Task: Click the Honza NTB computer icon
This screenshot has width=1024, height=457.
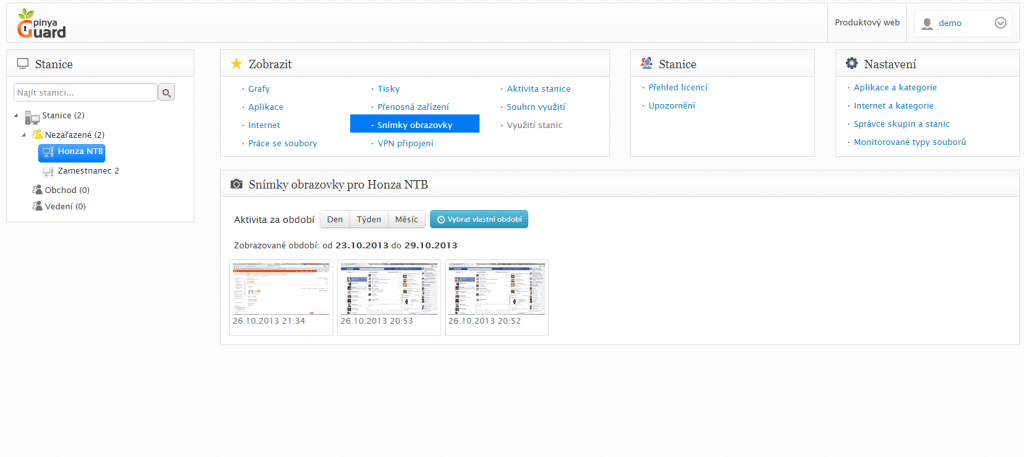Action: pos(48,152)
